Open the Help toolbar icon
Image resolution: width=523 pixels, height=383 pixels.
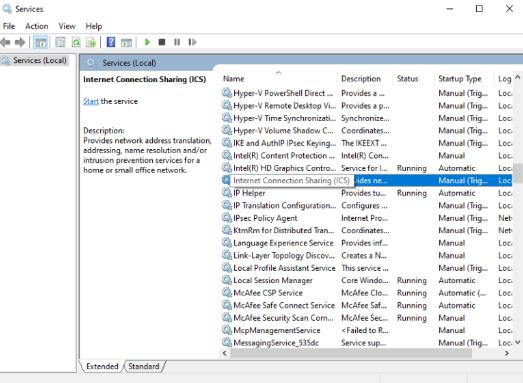point(111,42)
